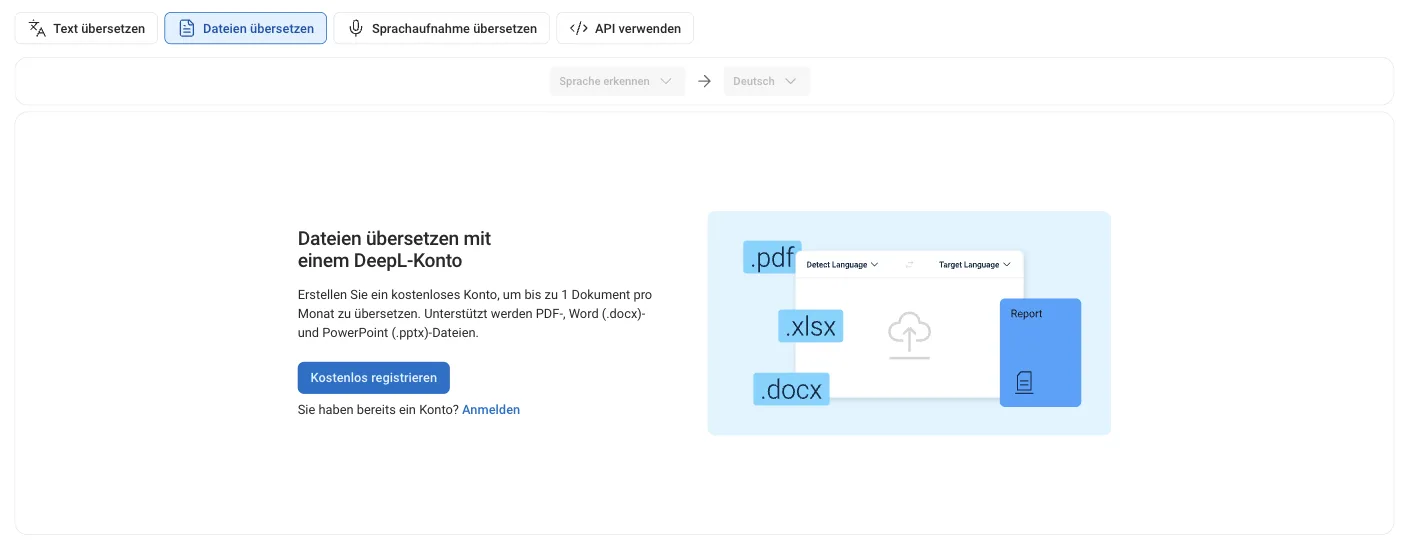Viewport: 1411px width, 540px height.
Task: Click the document icon on the Report card
Action: (x=1024, y=382)
